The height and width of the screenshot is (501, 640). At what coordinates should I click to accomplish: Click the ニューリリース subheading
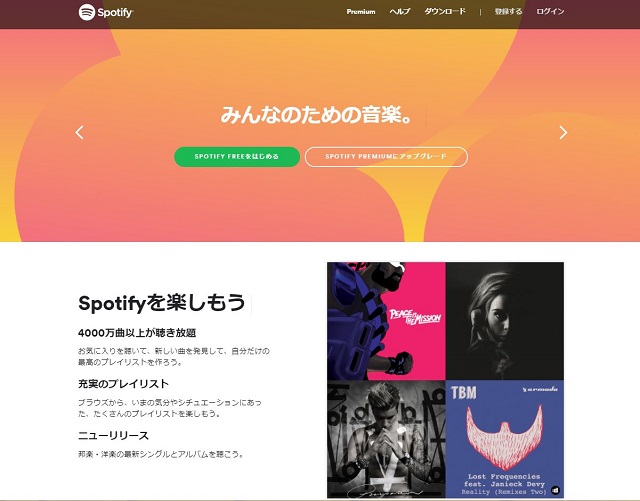pyautogui.click(x=113, y=436)
